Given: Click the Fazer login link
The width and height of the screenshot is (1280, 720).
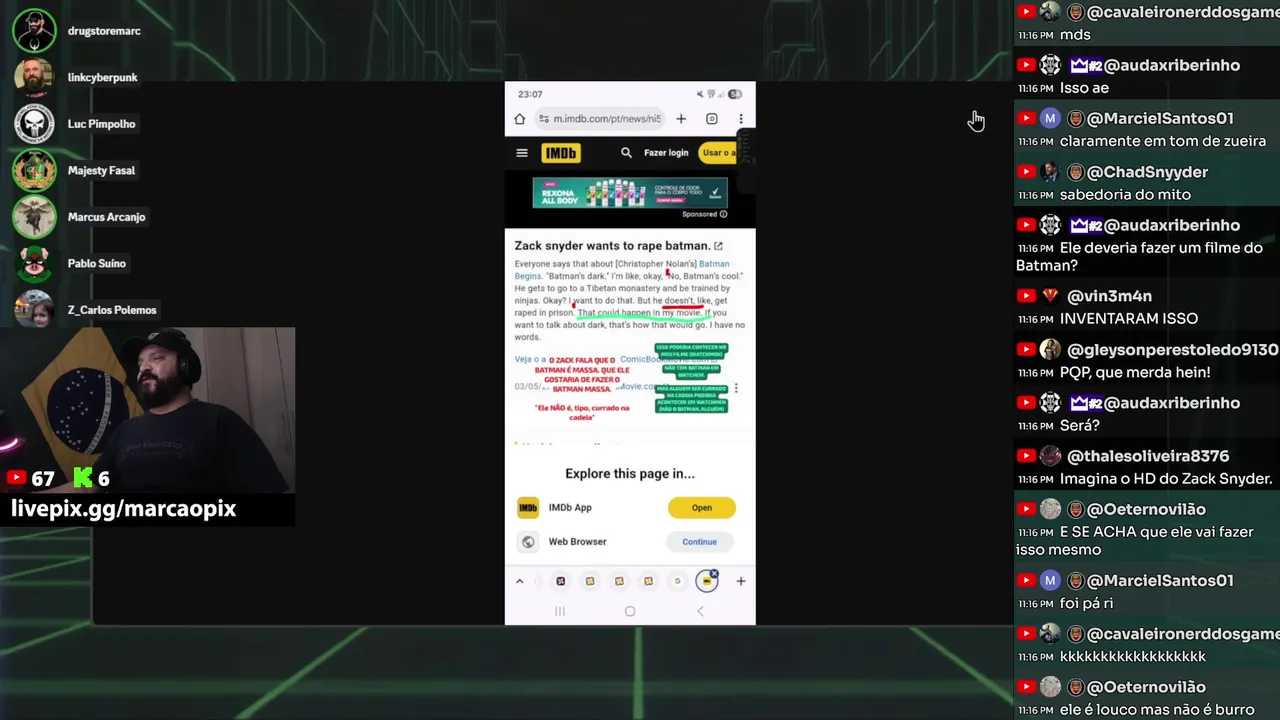Looking at the screenshot, I should (666, 153).
